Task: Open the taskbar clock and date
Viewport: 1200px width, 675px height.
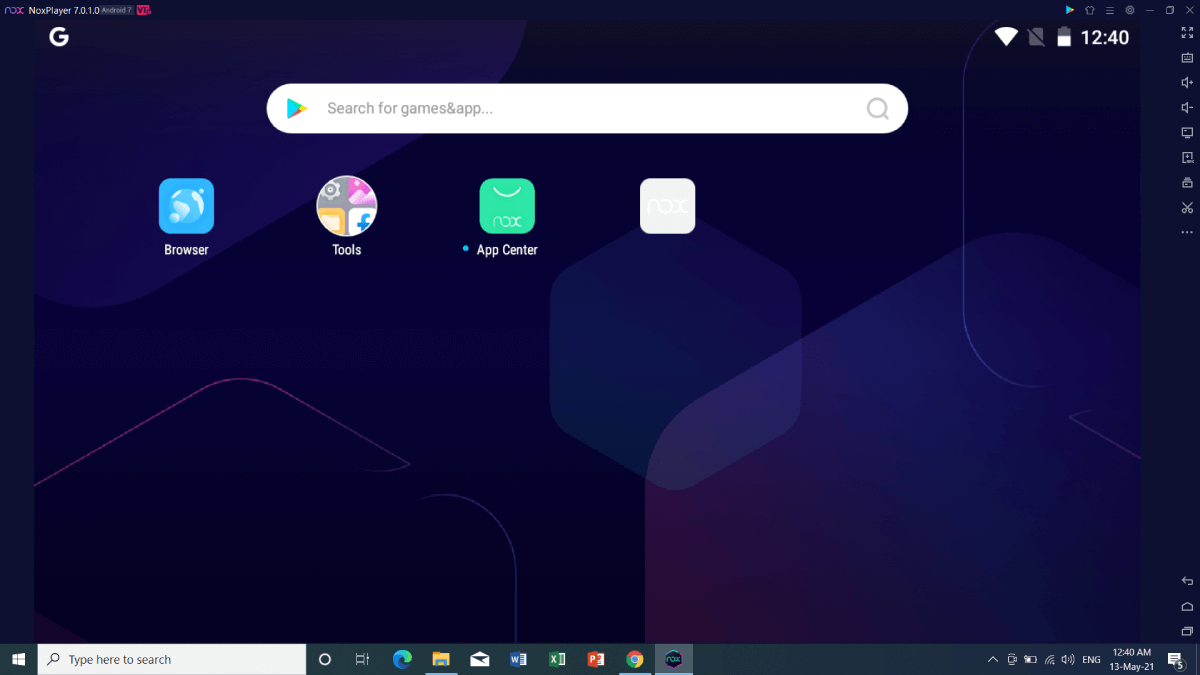Action: 1133,659
